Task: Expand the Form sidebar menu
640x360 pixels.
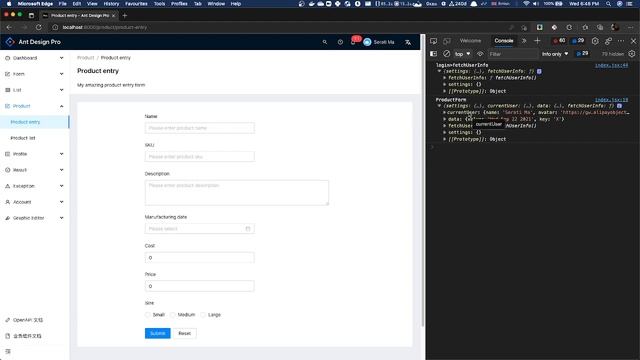Action: 34,74
